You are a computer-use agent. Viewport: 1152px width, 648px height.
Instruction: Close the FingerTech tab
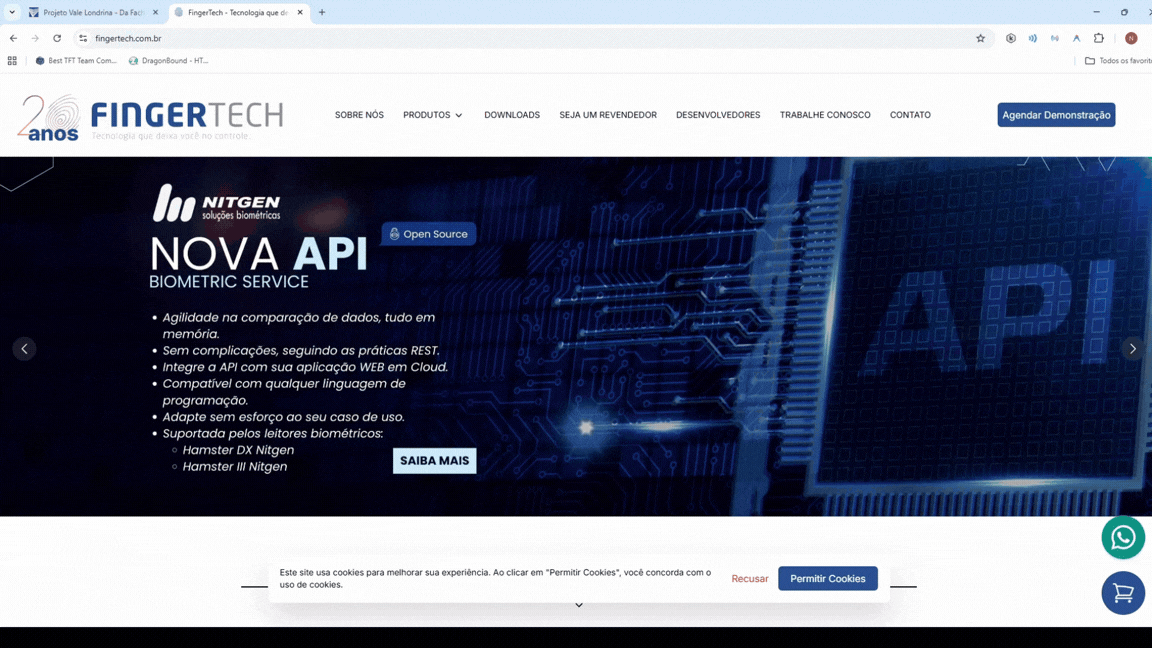[300, 12]
